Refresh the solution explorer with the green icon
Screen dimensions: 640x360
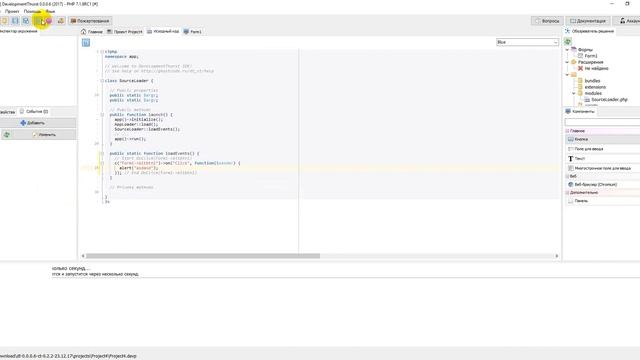click(568, 42)
